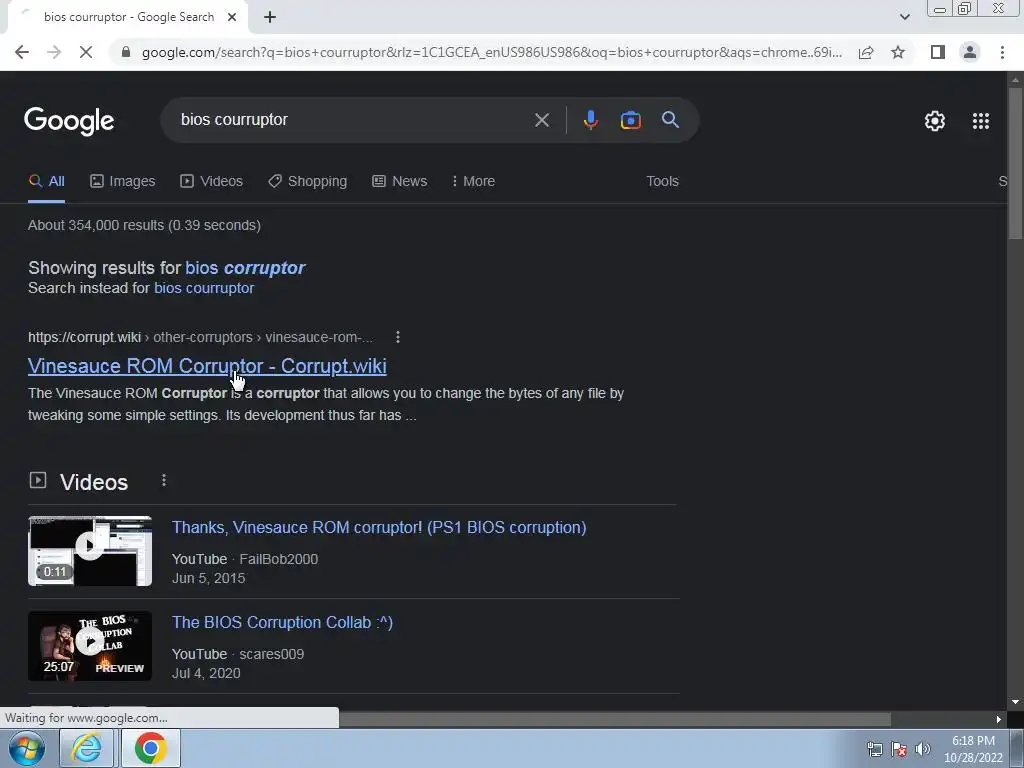Switch to the Videos tab
The image size is (1024, 768).
pyautogui.click(x=212, y=182)
